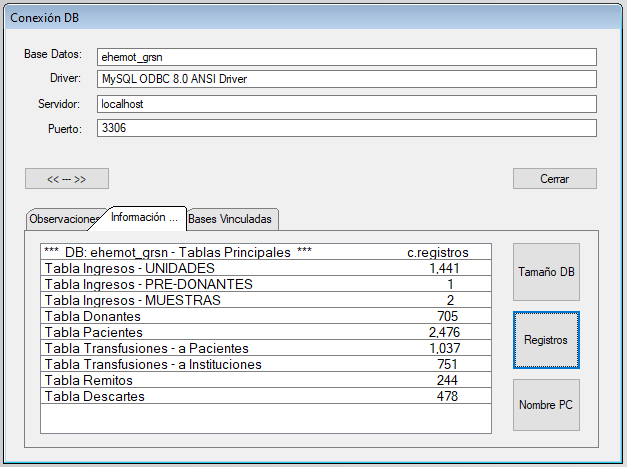Select the Información tab
627x467 pixels.
(x=144, y=217)
